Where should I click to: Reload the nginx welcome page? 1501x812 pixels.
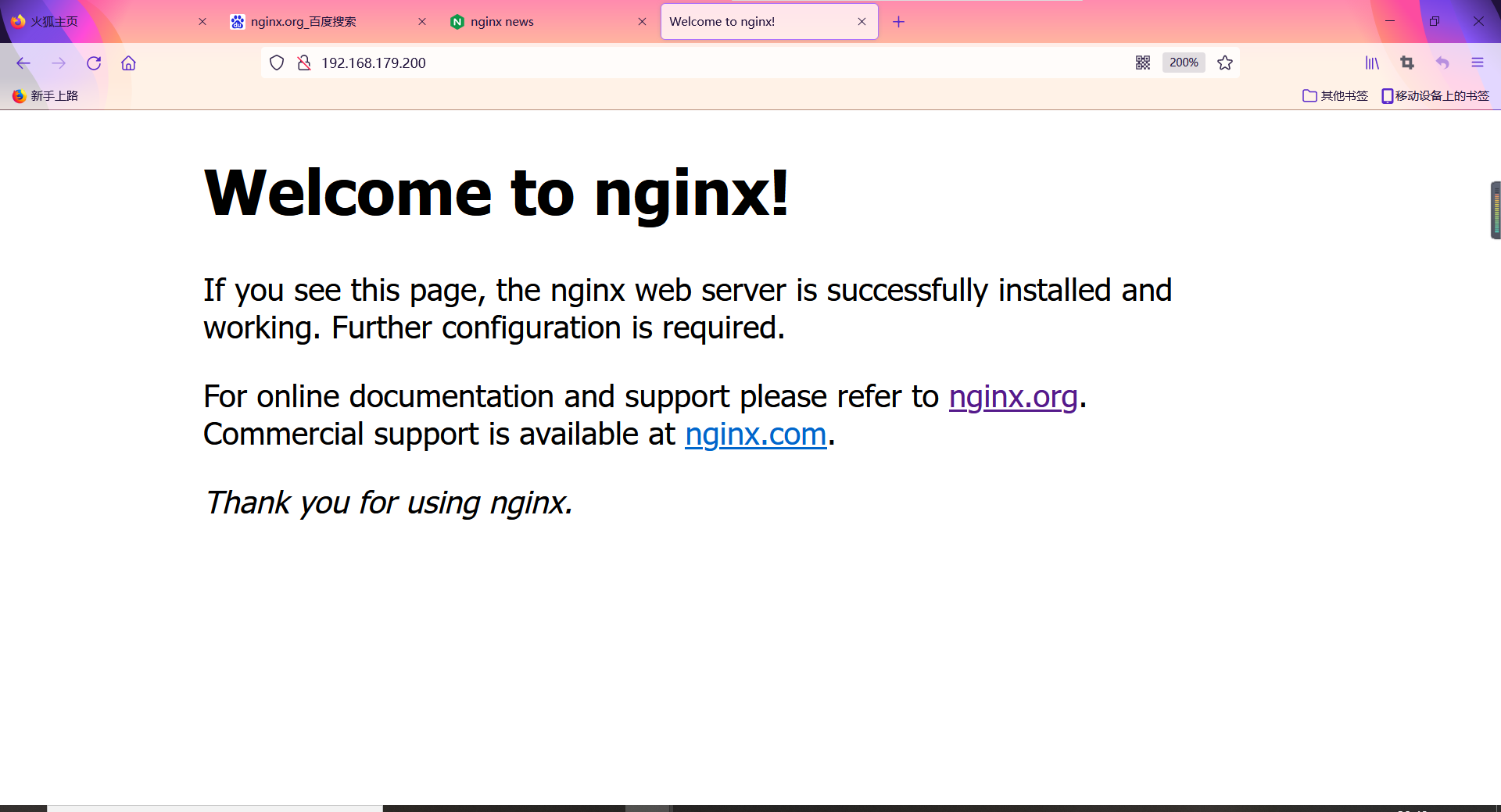94,63
